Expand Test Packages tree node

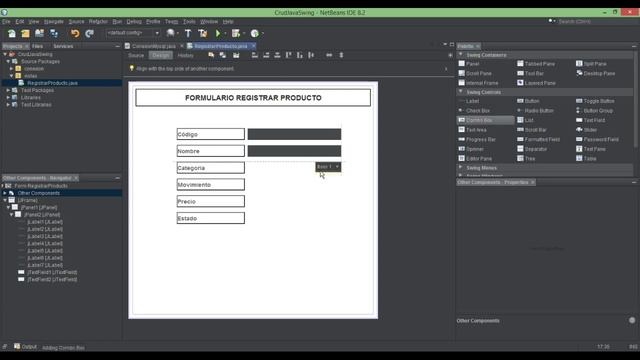[x=8, y=90]
